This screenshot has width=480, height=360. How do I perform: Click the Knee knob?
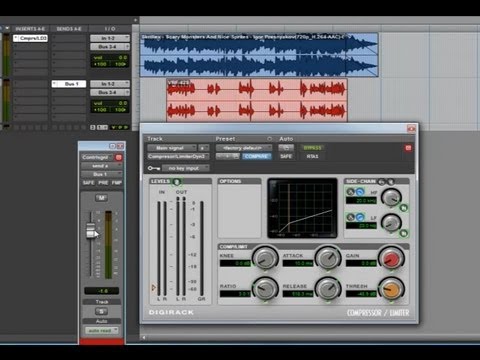pyautogui.click(x=265, y=258)
